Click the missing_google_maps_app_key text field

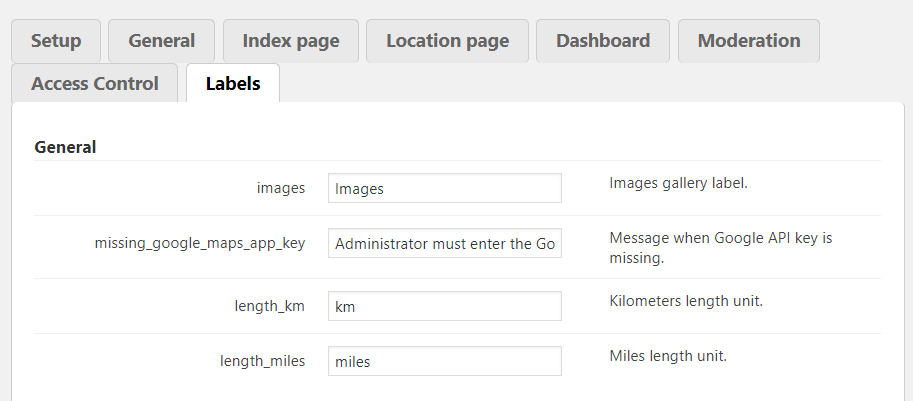coord(444,243)
